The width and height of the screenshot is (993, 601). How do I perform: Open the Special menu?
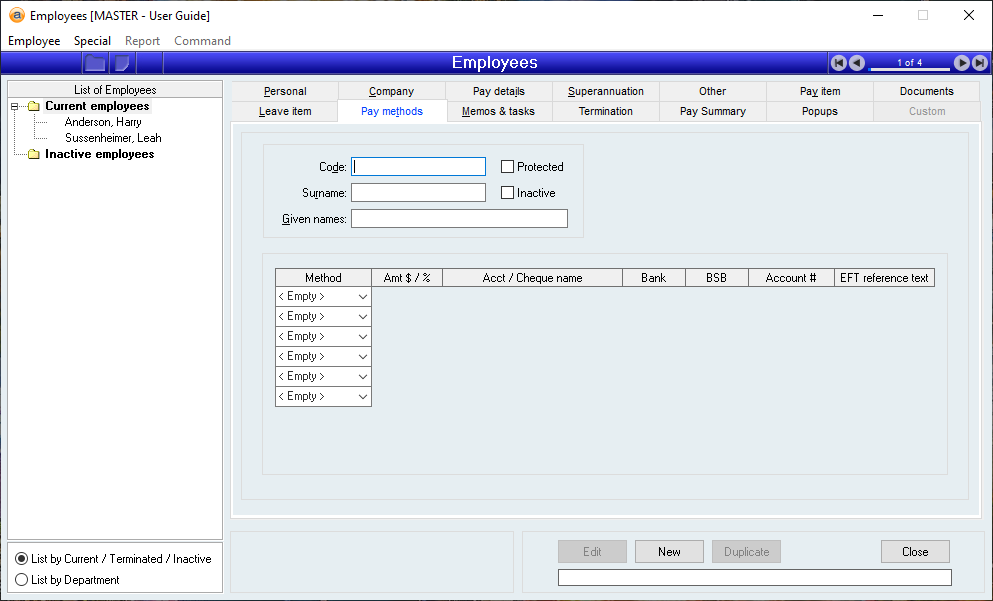tap(92, 41)
